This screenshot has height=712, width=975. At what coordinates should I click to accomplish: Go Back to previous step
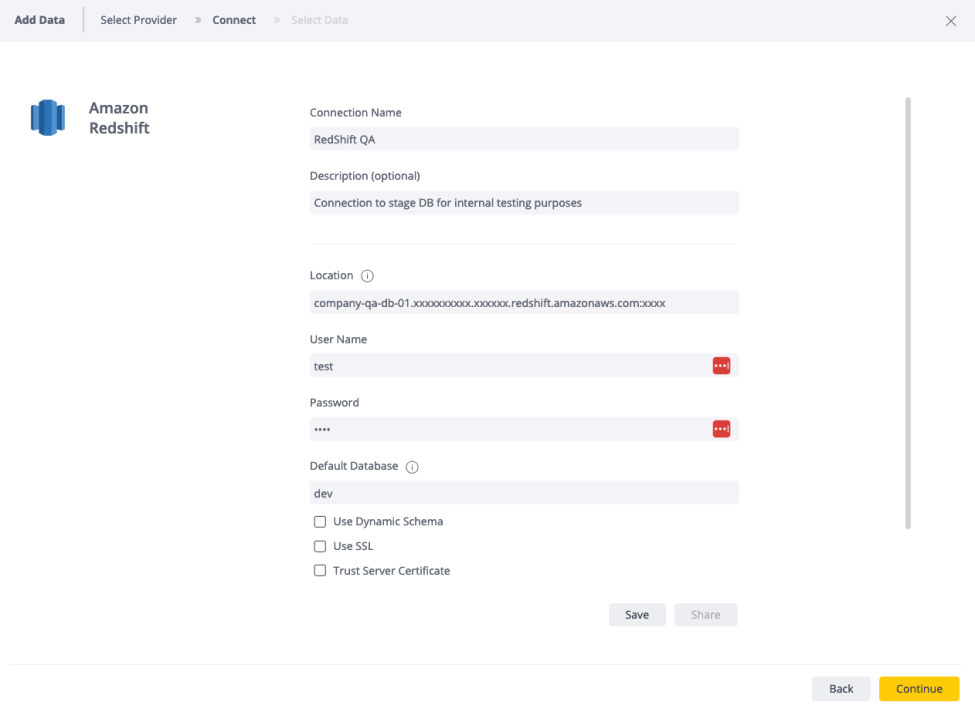(841, 688)
